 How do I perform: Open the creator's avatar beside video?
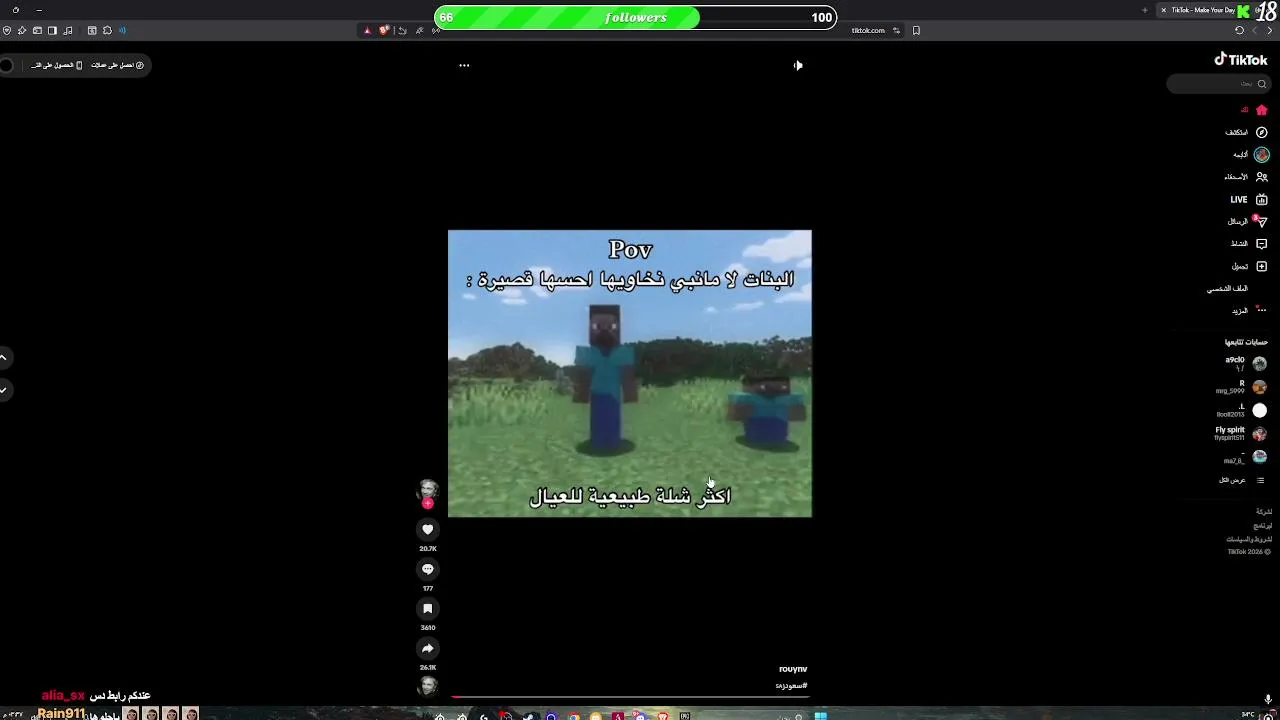pos(428,489)
